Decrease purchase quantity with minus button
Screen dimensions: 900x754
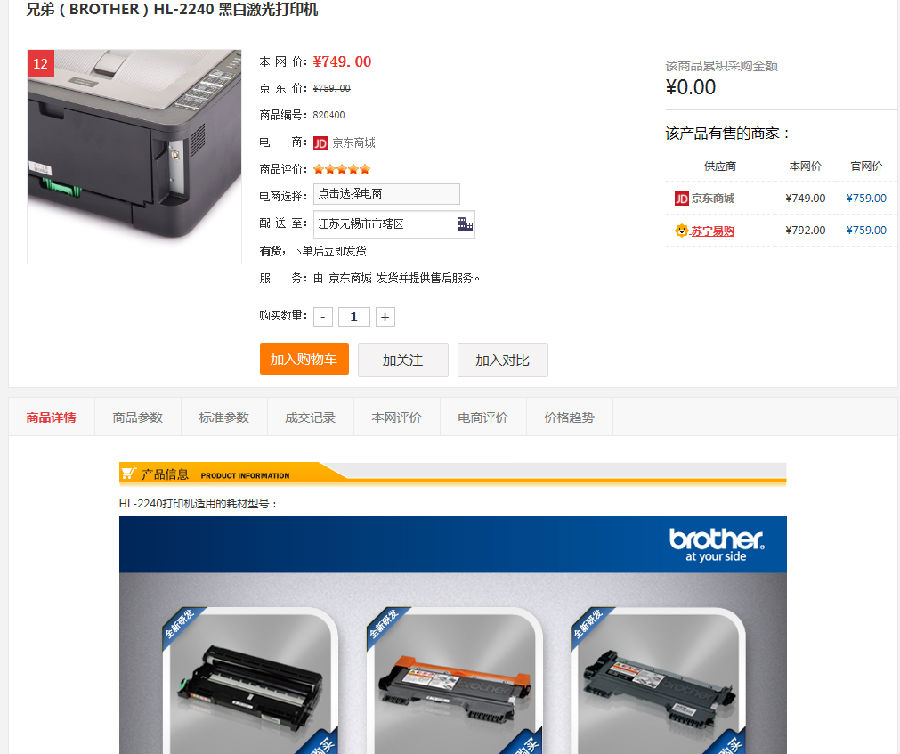(x=323, y=317)
